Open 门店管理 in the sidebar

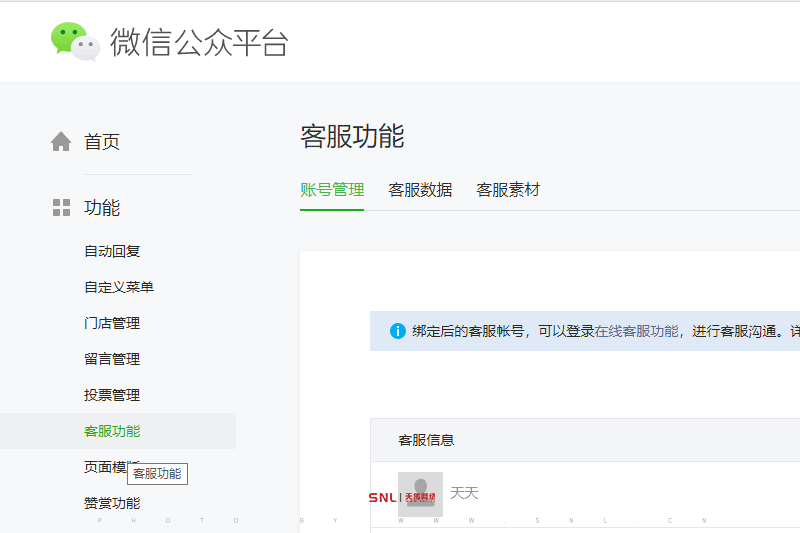click(x=112, y=323)
